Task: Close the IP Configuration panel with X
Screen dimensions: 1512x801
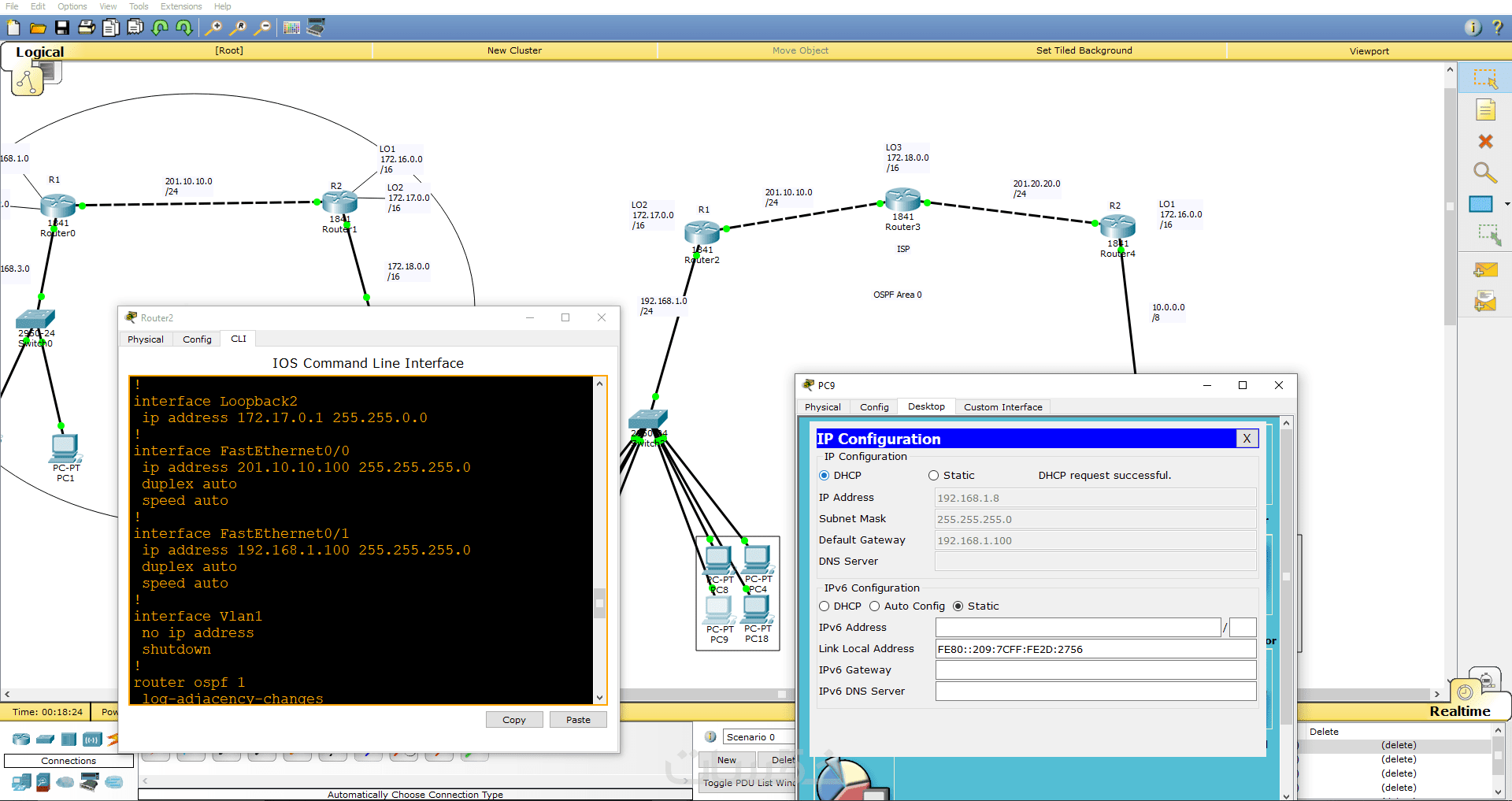Action: point(1247,439)
